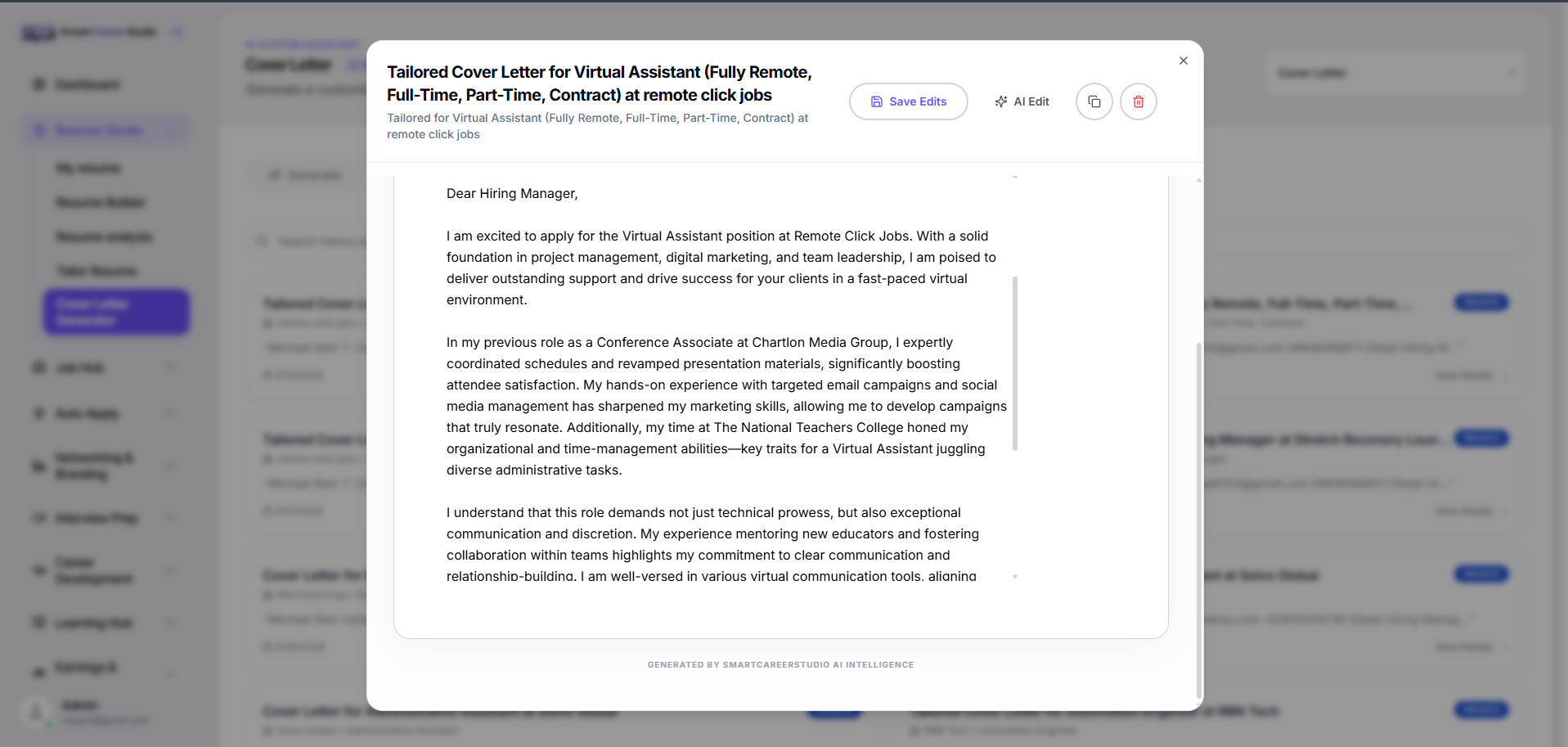Open Dashboard in the blurred sidebar
The image size is (1568, 747).
coord(87,84)
